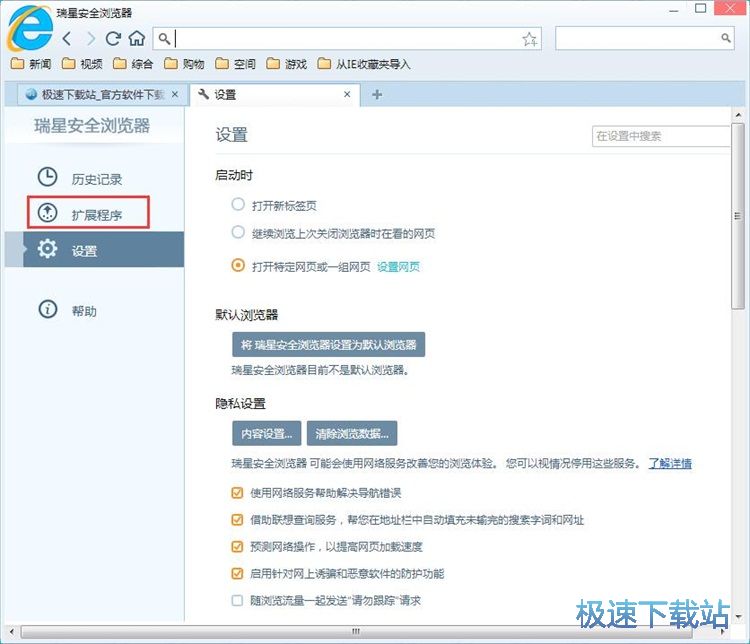Open 帮助 in the sidebar

[68, 310]
